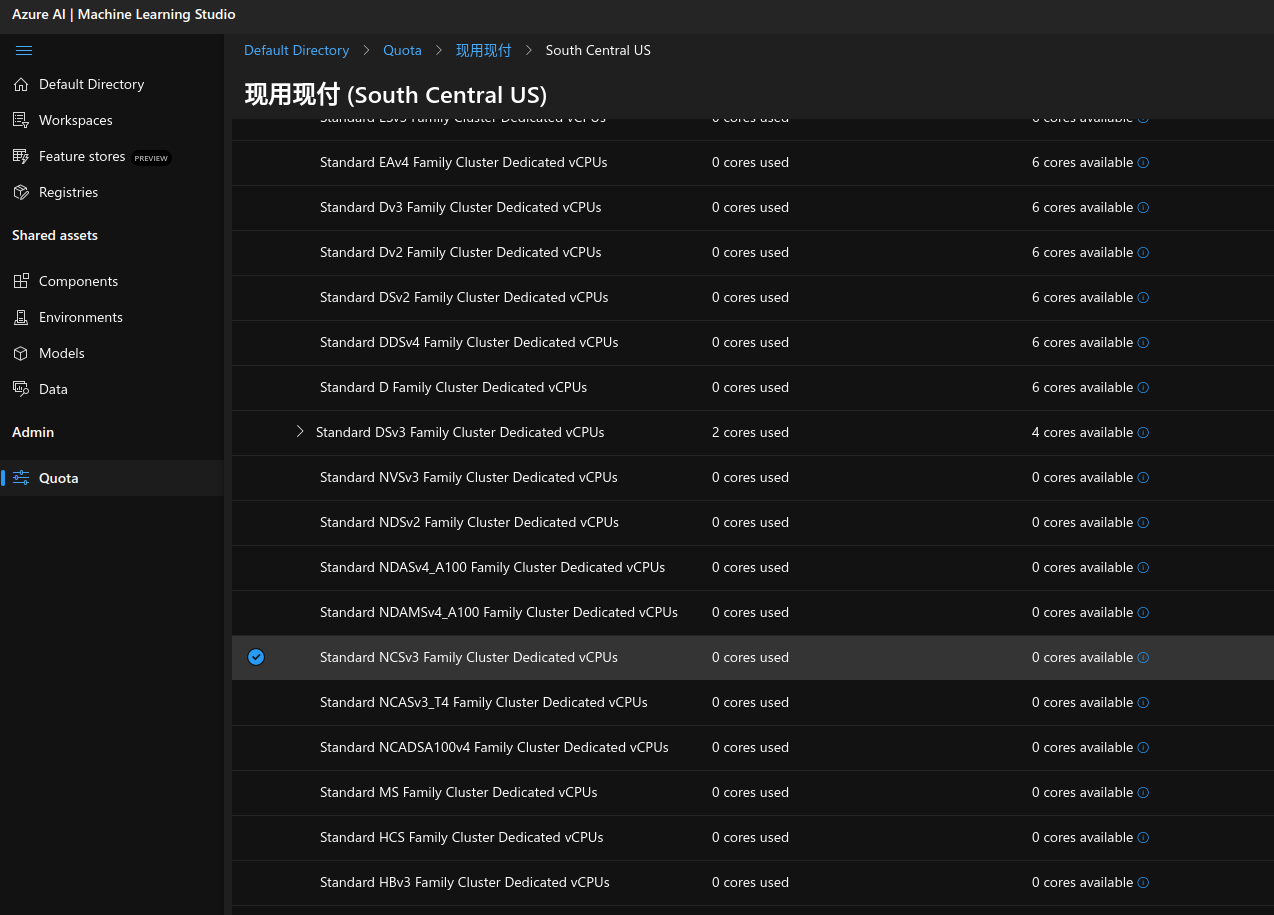Expand the Standard DSv3 Family row
The width and height of the screenshot is (1274, 915).
click(299, 432)
